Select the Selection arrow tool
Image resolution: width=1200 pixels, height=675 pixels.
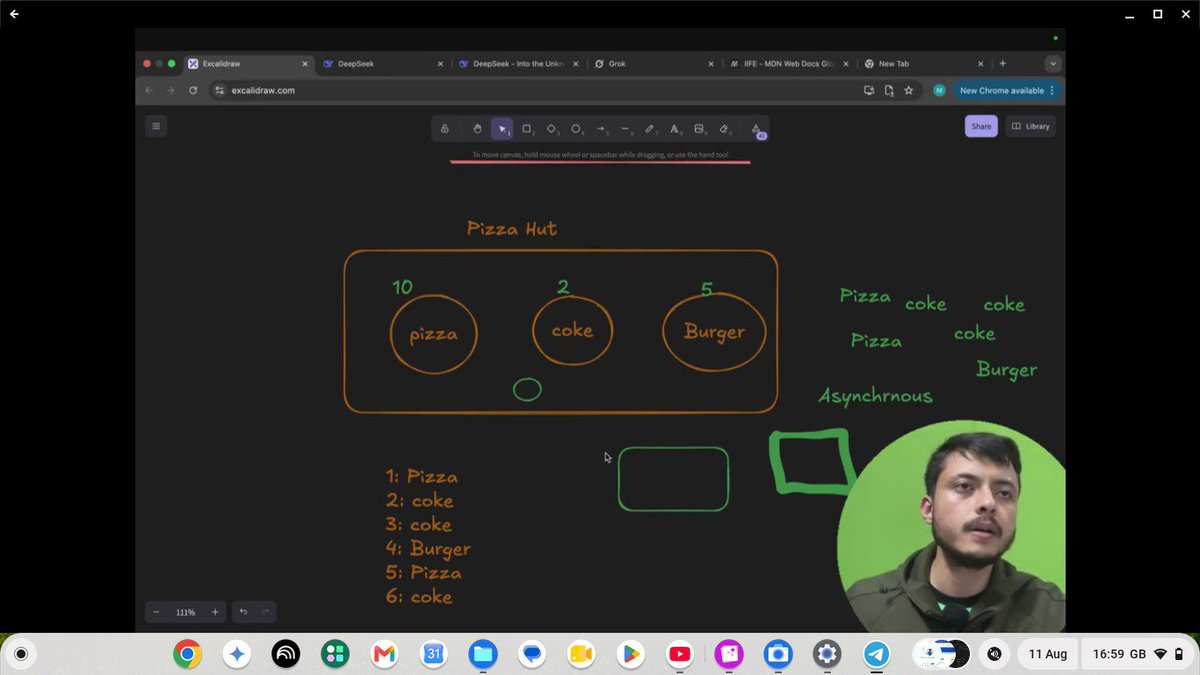point(502,128)
